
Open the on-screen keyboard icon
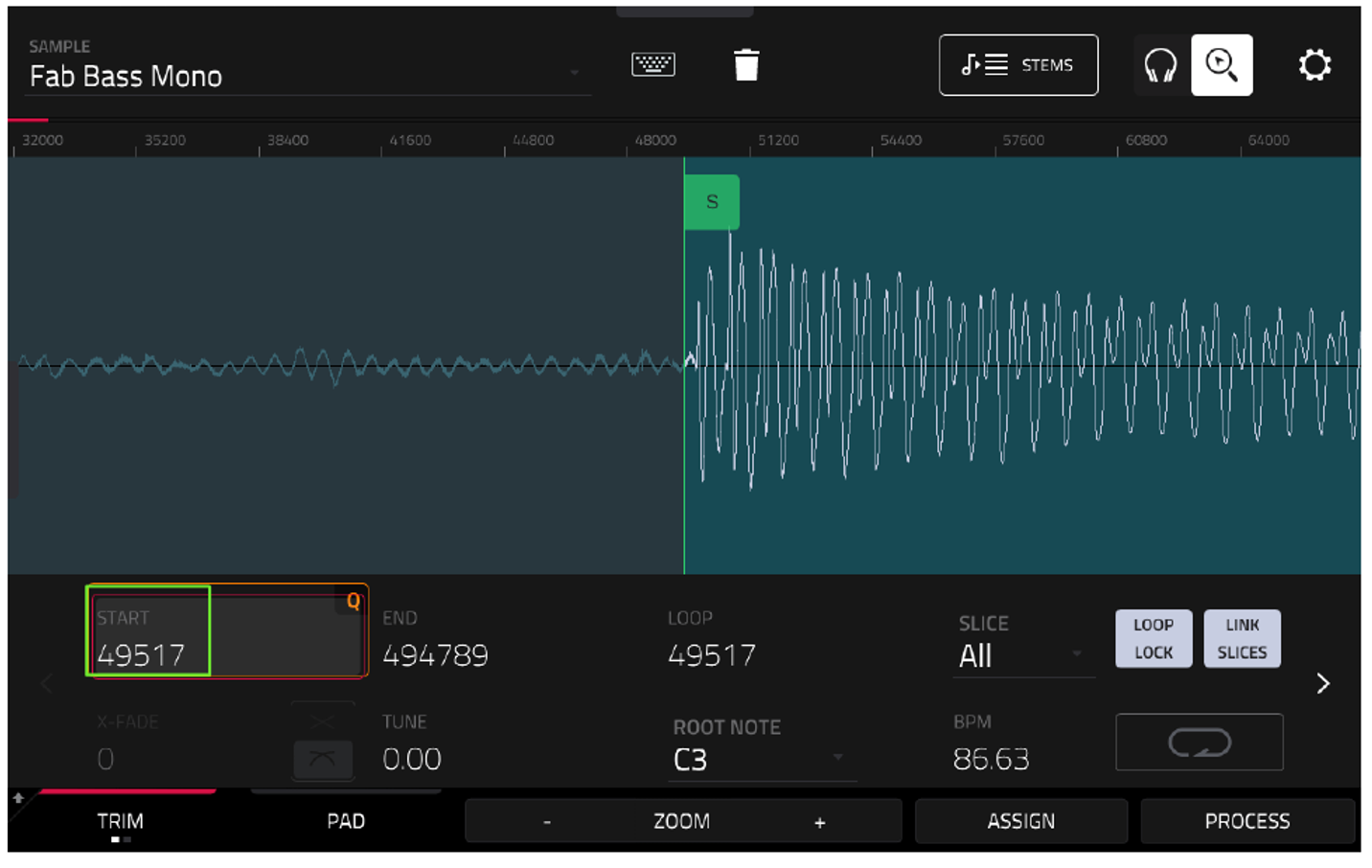[652, 64]
